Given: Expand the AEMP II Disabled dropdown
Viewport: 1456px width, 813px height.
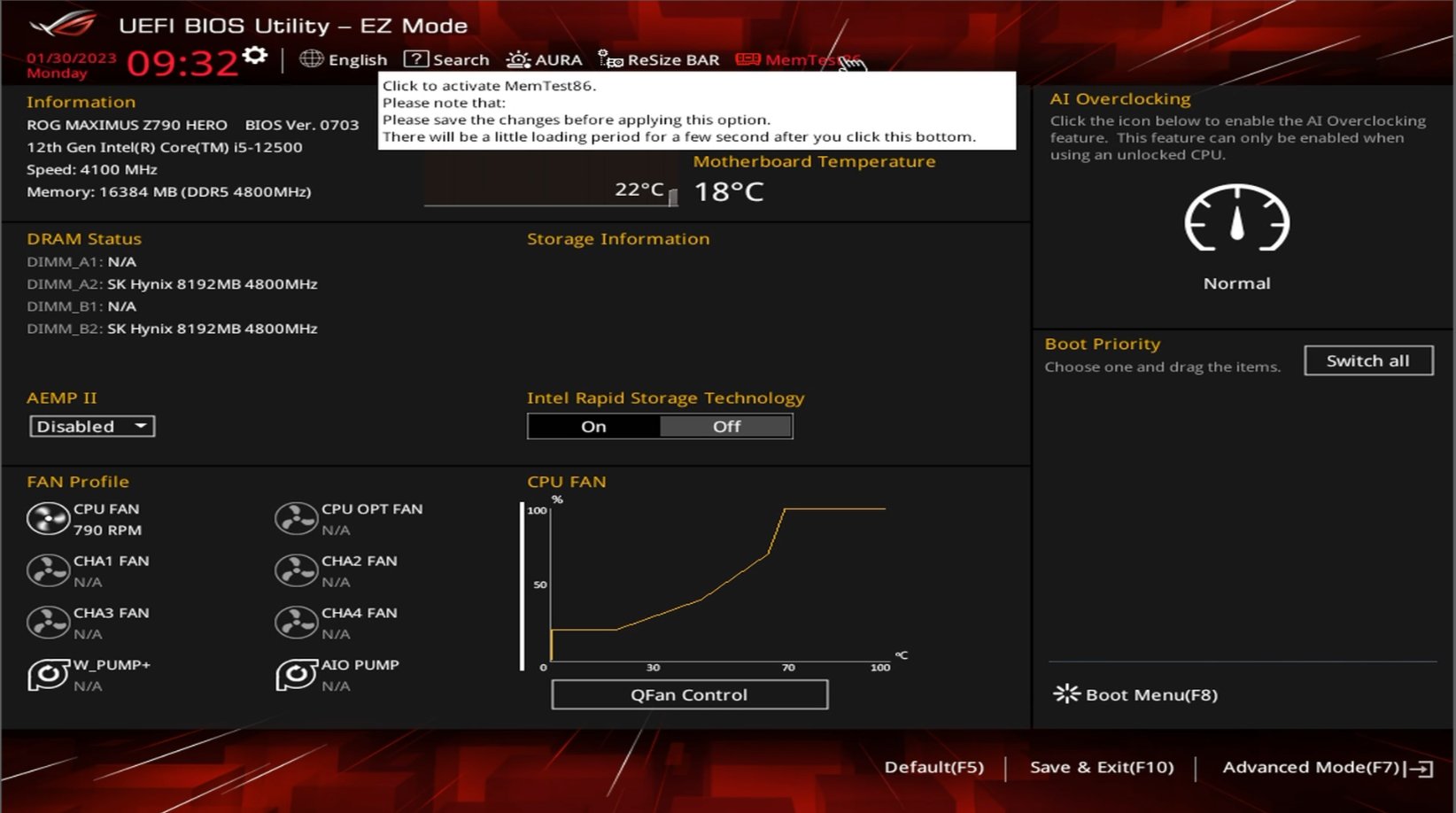Looking at the screenshot, I should (x=92, y=426).
